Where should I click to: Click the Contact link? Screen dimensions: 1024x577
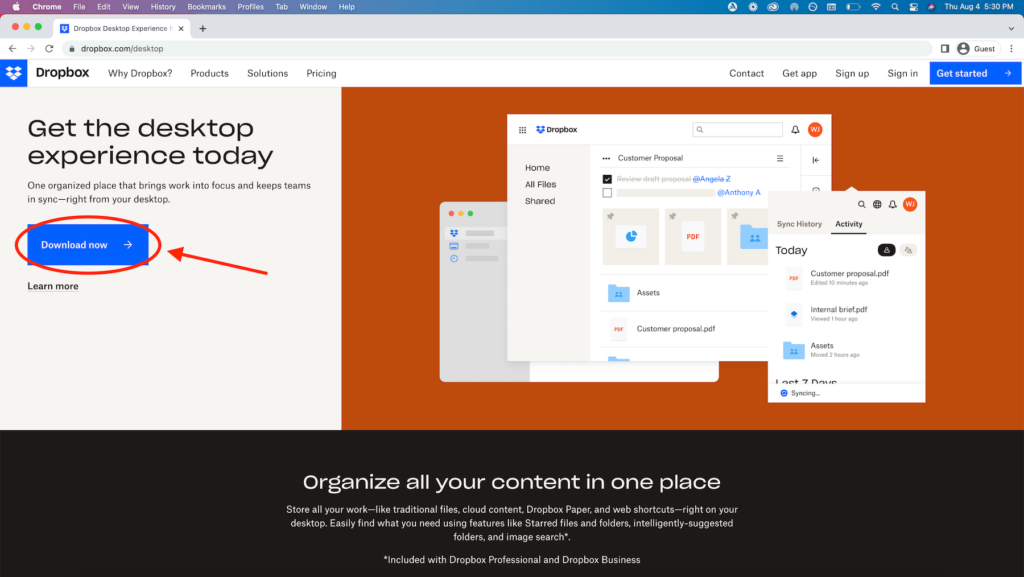point(746,74)
